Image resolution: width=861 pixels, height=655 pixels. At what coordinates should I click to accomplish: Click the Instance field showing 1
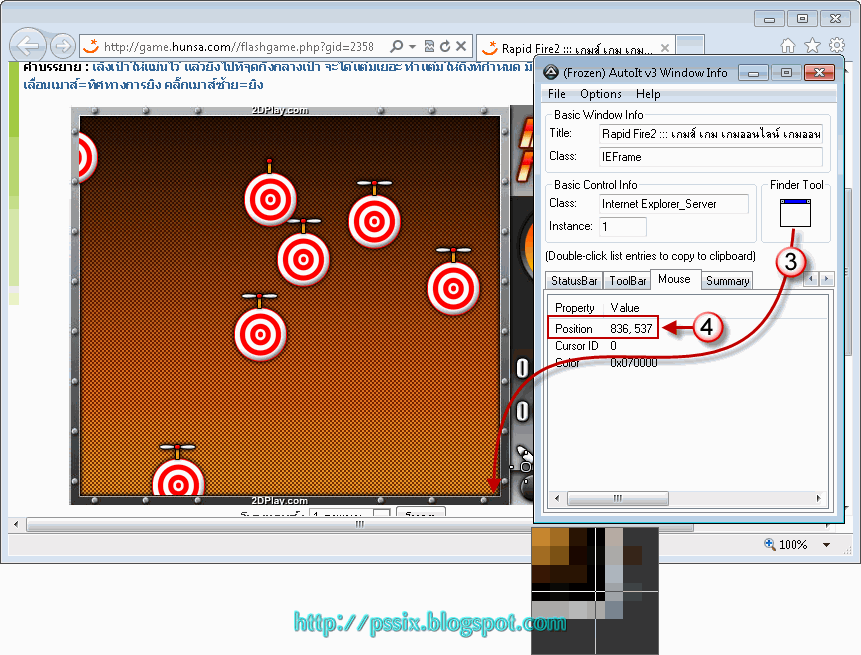pos(623,227)
